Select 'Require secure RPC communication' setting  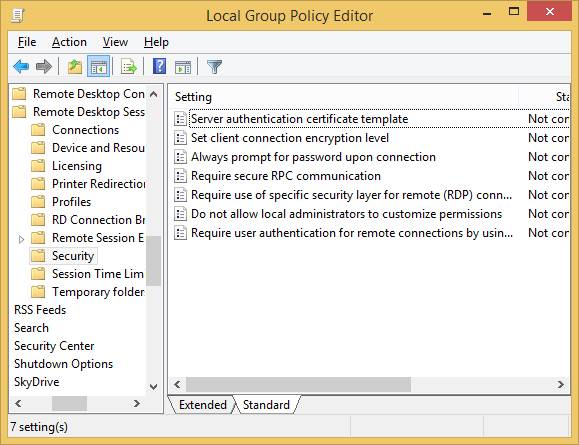286,176
